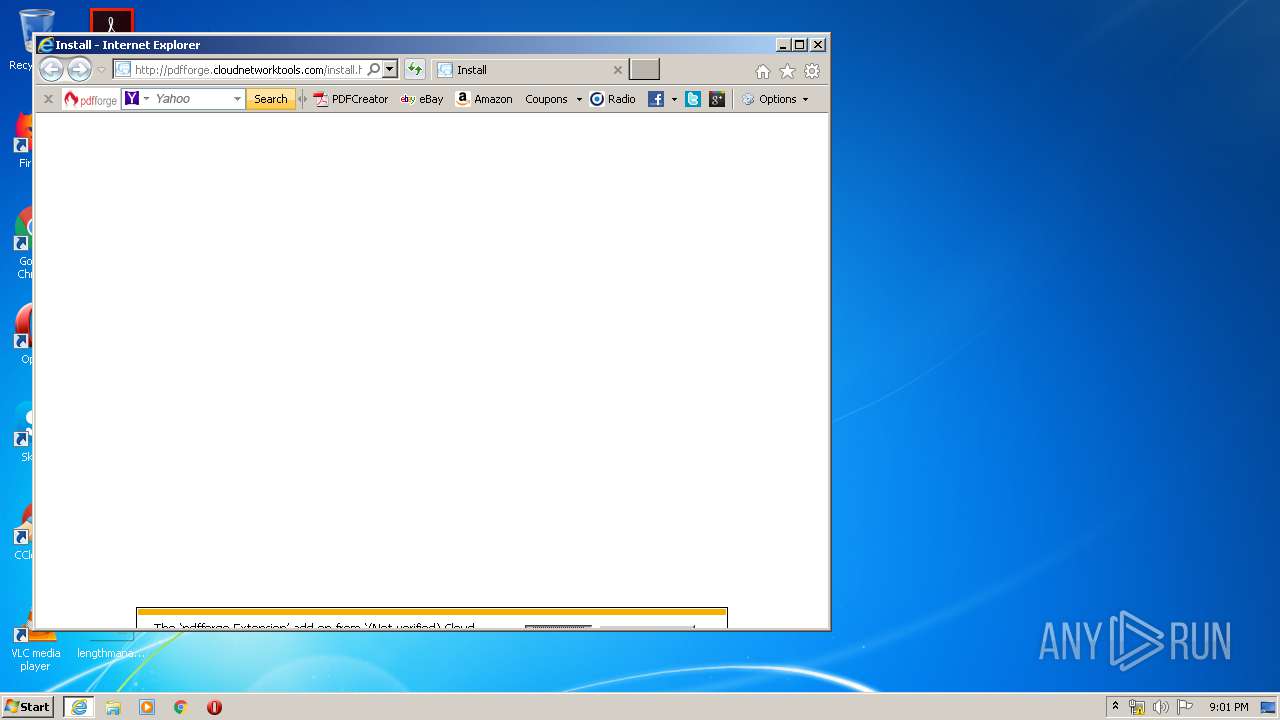Close the Install tab
Screen dimensions: 1280x720
[617, 70]
